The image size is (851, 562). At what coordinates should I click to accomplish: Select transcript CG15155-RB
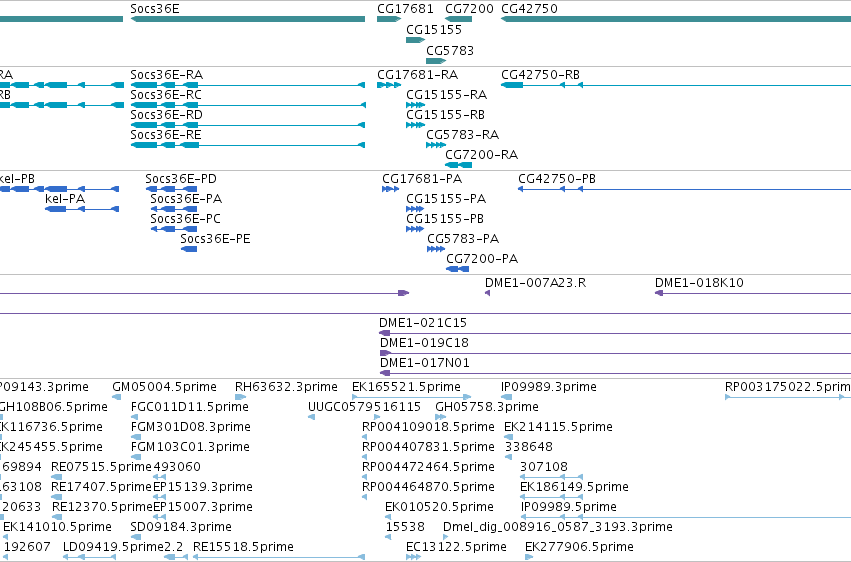[x=446, y=114]
